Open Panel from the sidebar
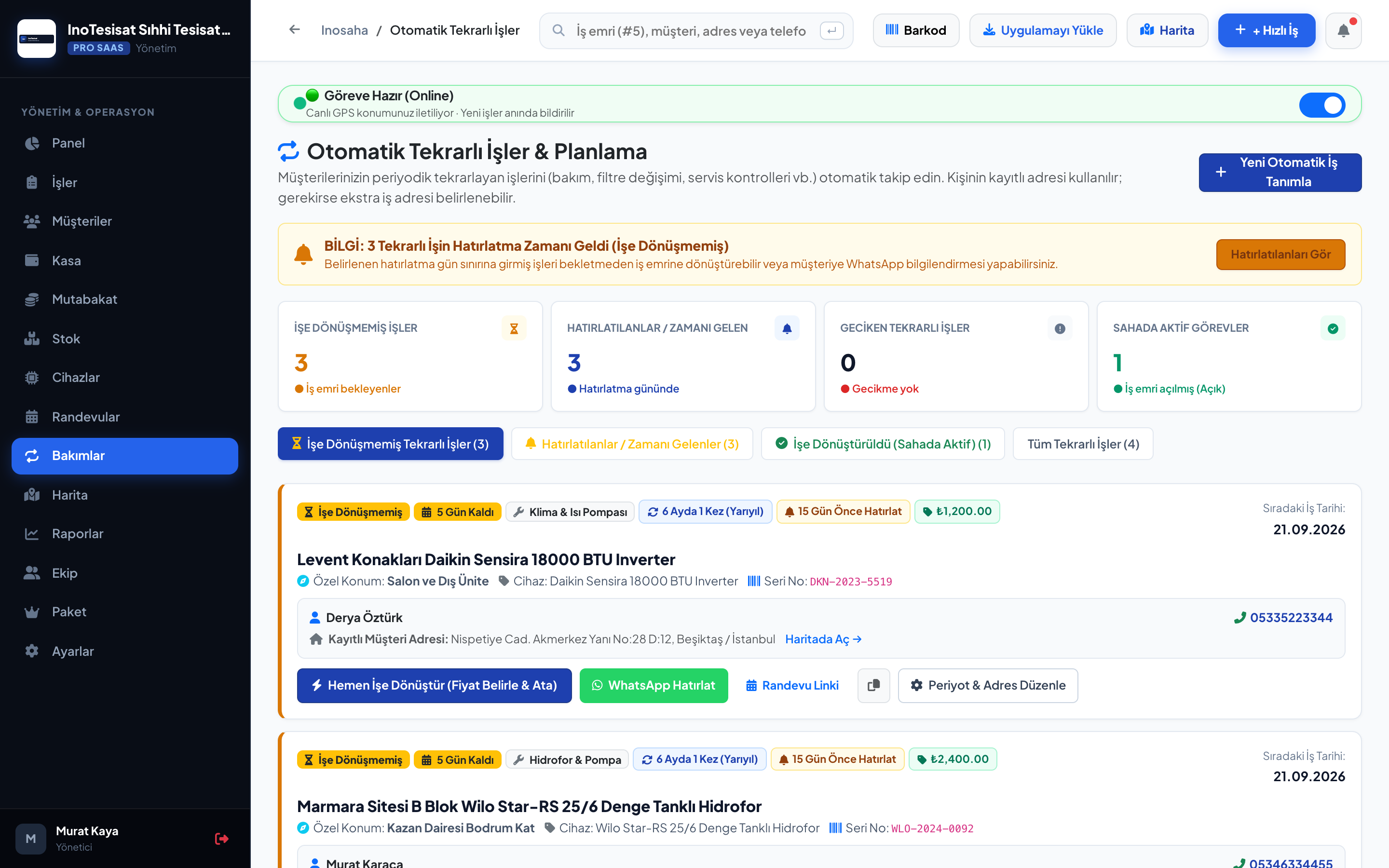The height and width of the screenshot is (868, 1389). coord(124,143)
